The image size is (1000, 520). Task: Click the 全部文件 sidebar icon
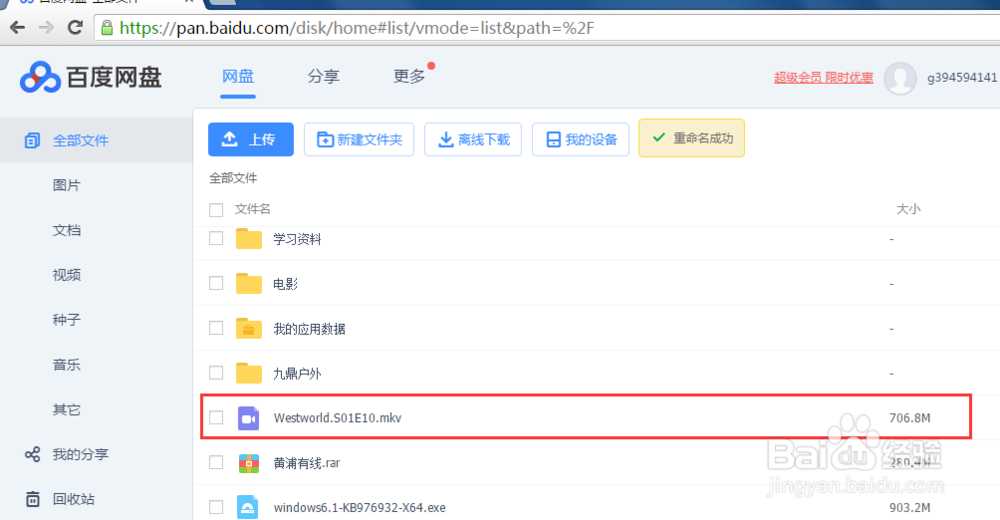click(32, 140)
